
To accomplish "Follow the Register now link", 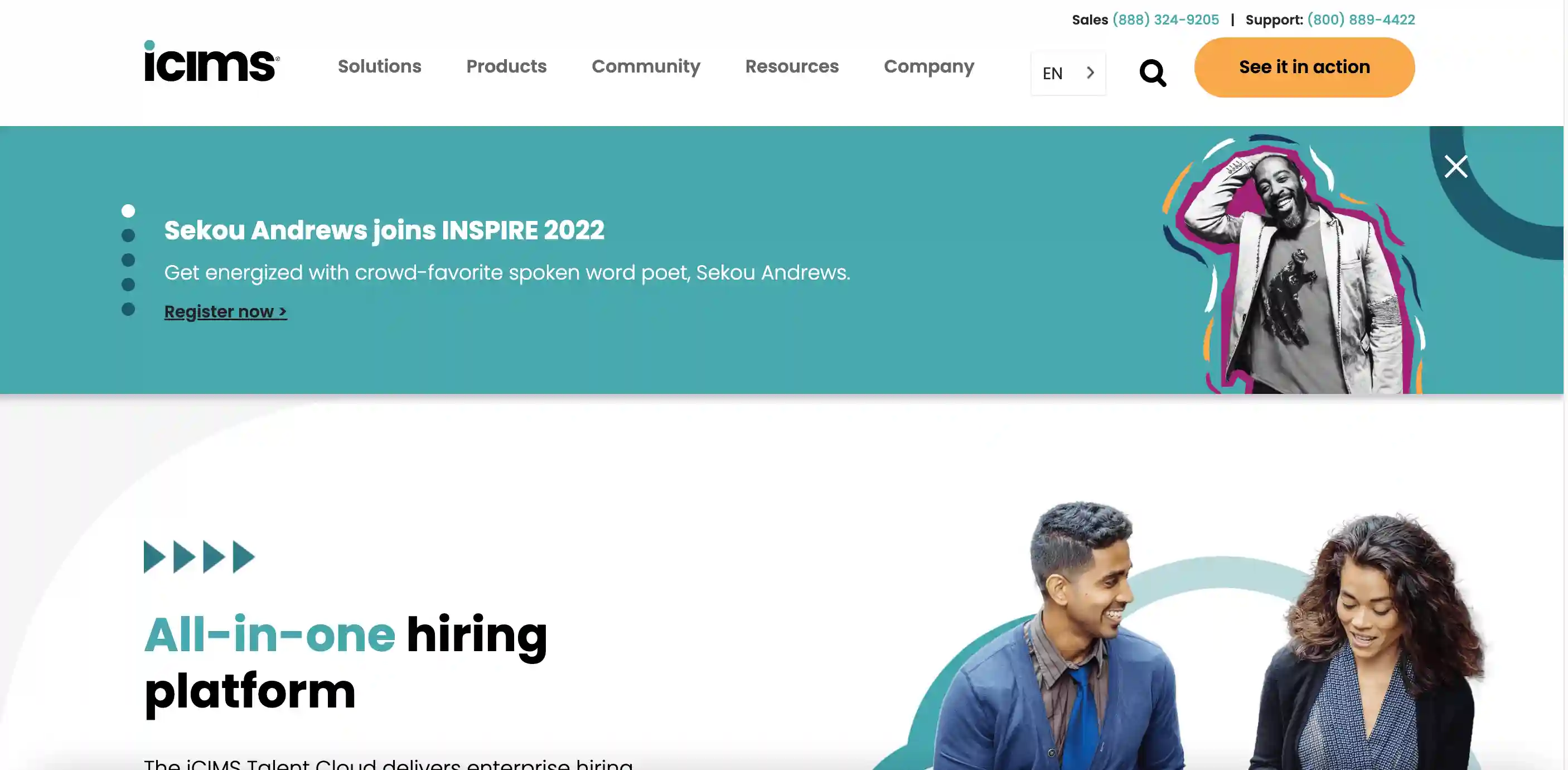I will [x=225, y=311].
